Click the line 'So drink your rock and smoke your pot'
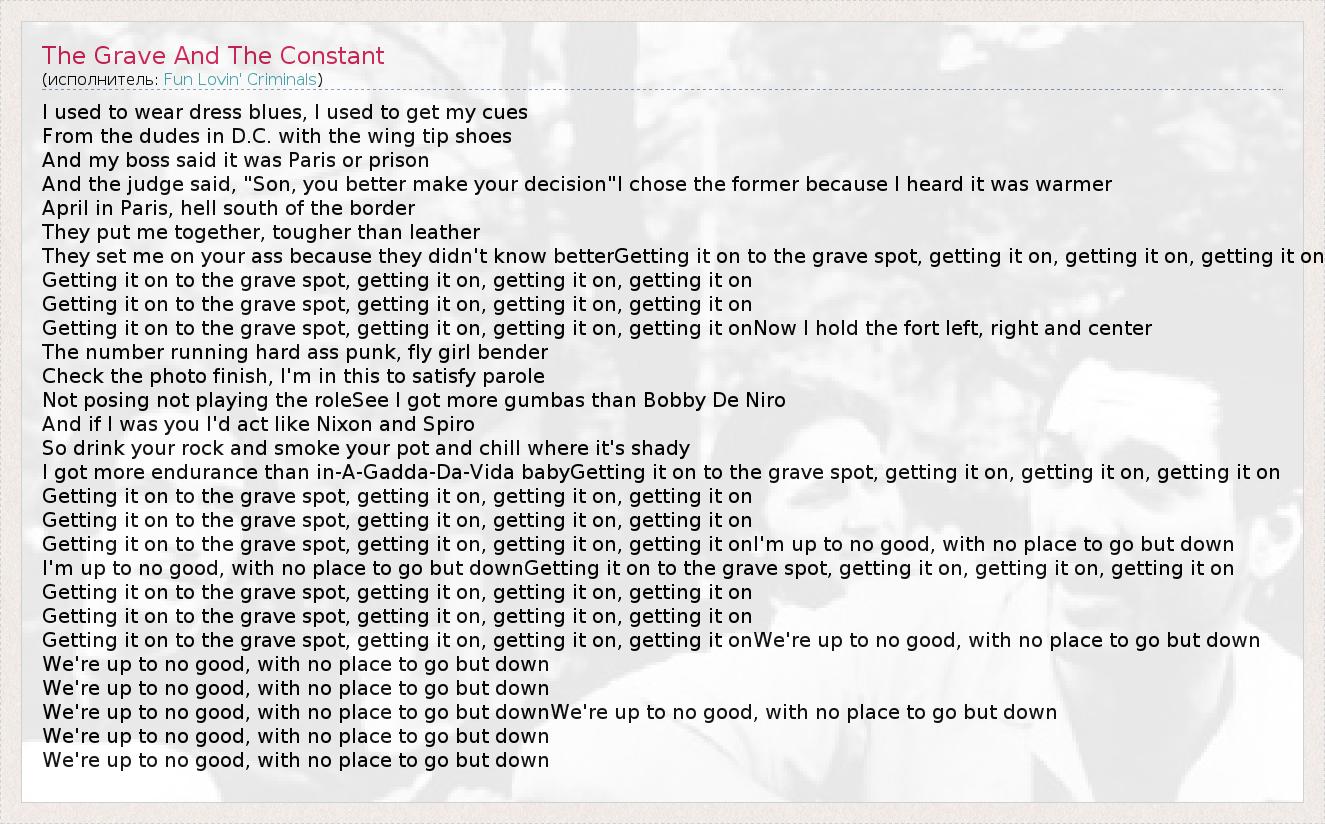 (x=366, y=448)
